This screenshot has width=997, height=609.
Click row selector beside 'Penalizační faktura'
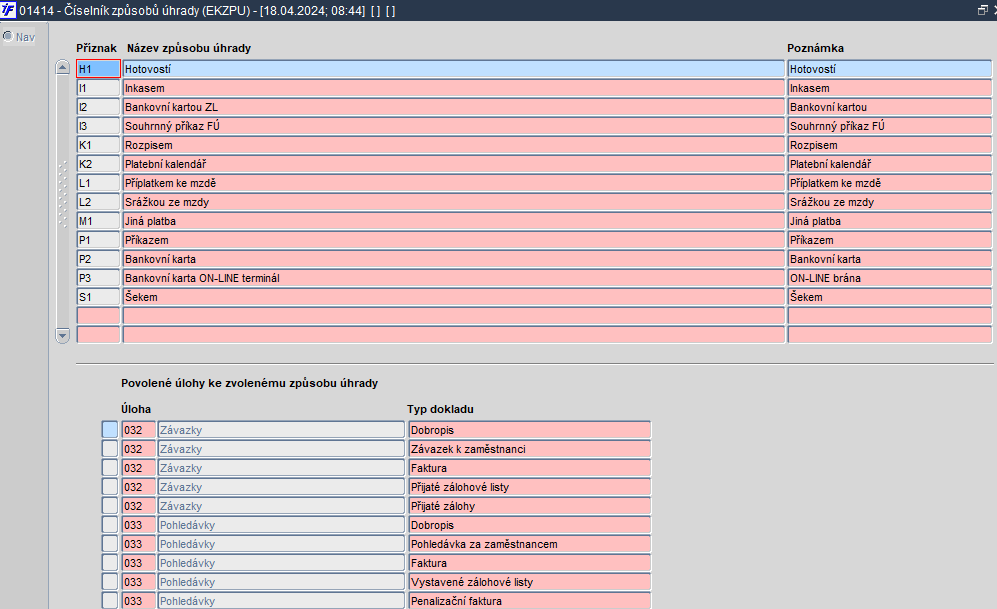pos(110,601)
